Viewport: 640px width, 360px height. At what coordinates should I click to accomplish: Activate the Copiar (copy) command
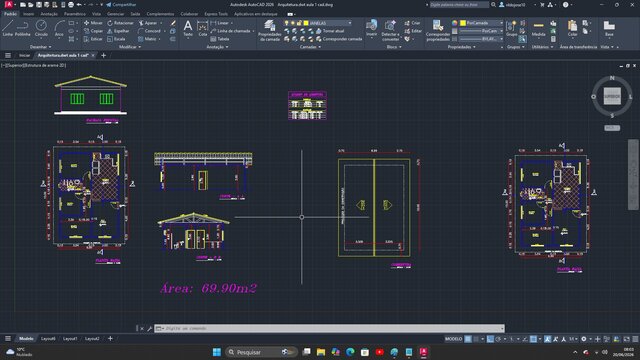(93, 31)
